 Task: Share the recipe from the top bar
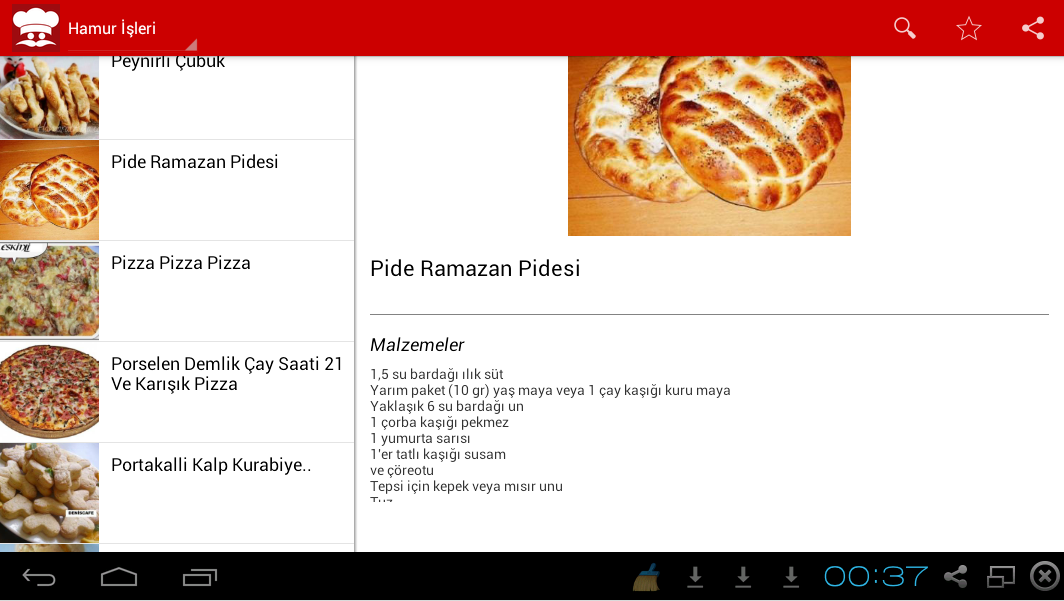1033,28
